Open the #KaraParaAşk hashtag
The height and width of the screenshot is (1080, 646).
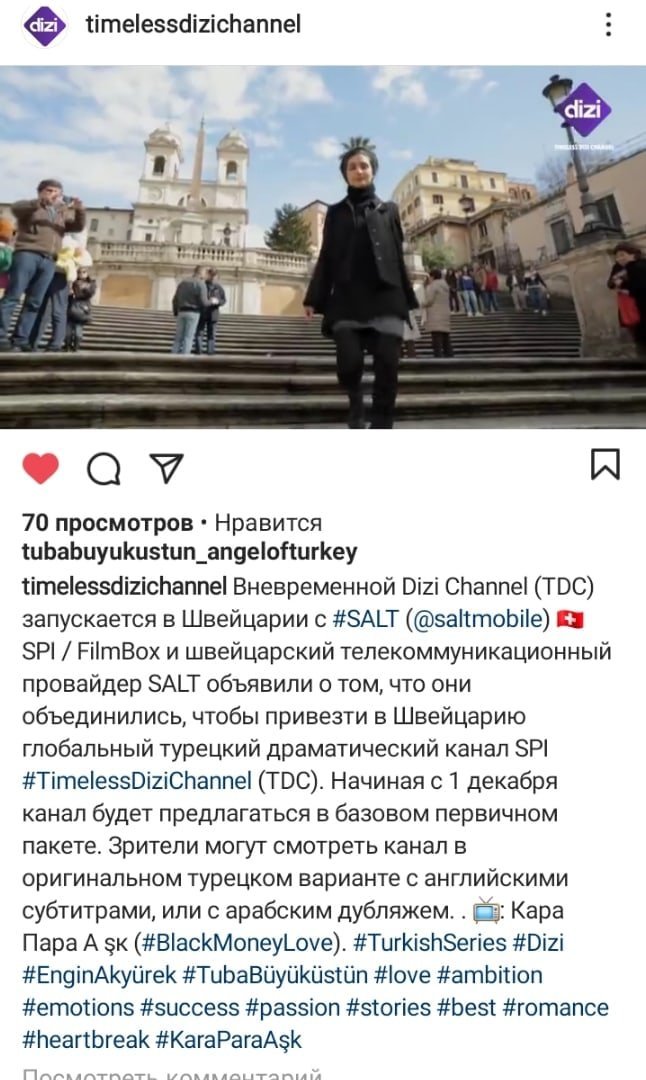[x=229, y=1040]
